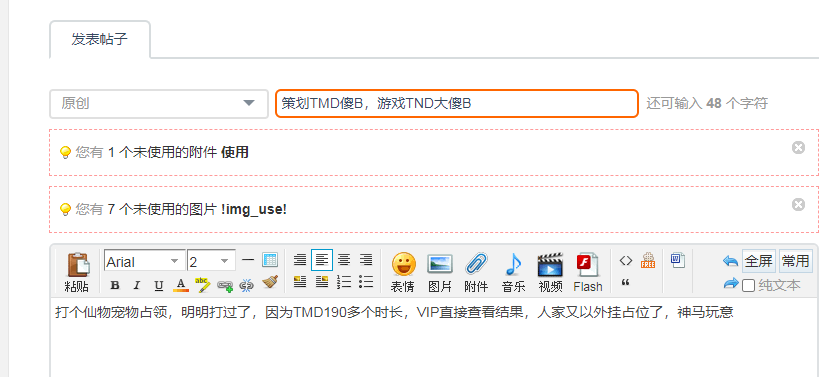Click the FREE message icon
The image size is (826, 377).
point(647,260)
